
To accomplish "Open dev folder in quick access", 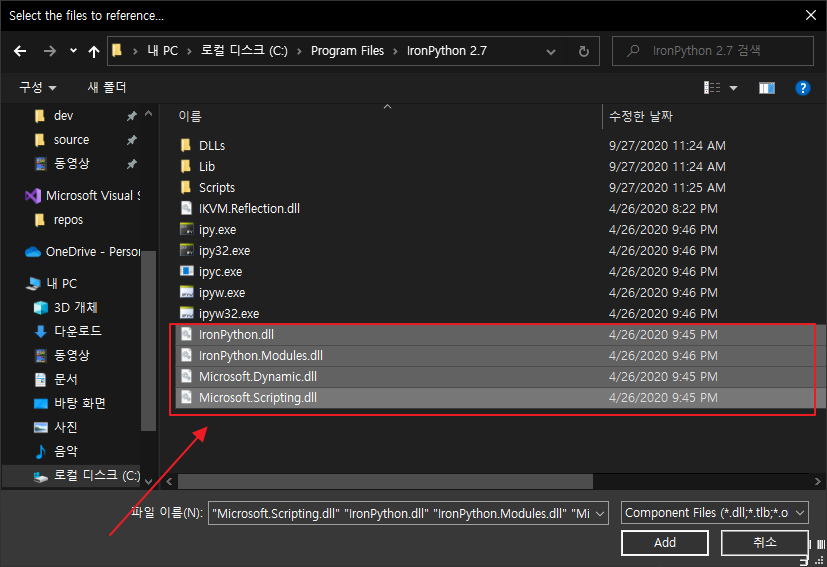I will click(x=63, y=116).
